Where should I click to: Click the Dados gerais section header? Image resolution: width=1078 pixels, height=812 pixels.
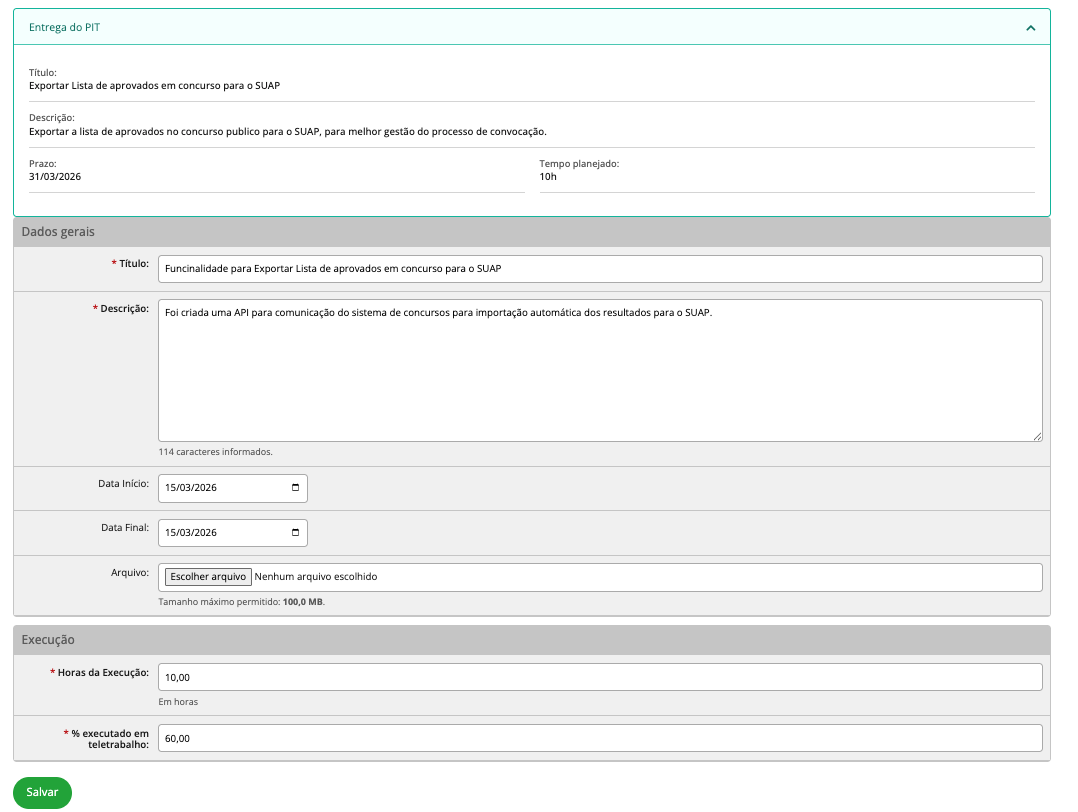point(58,232)
